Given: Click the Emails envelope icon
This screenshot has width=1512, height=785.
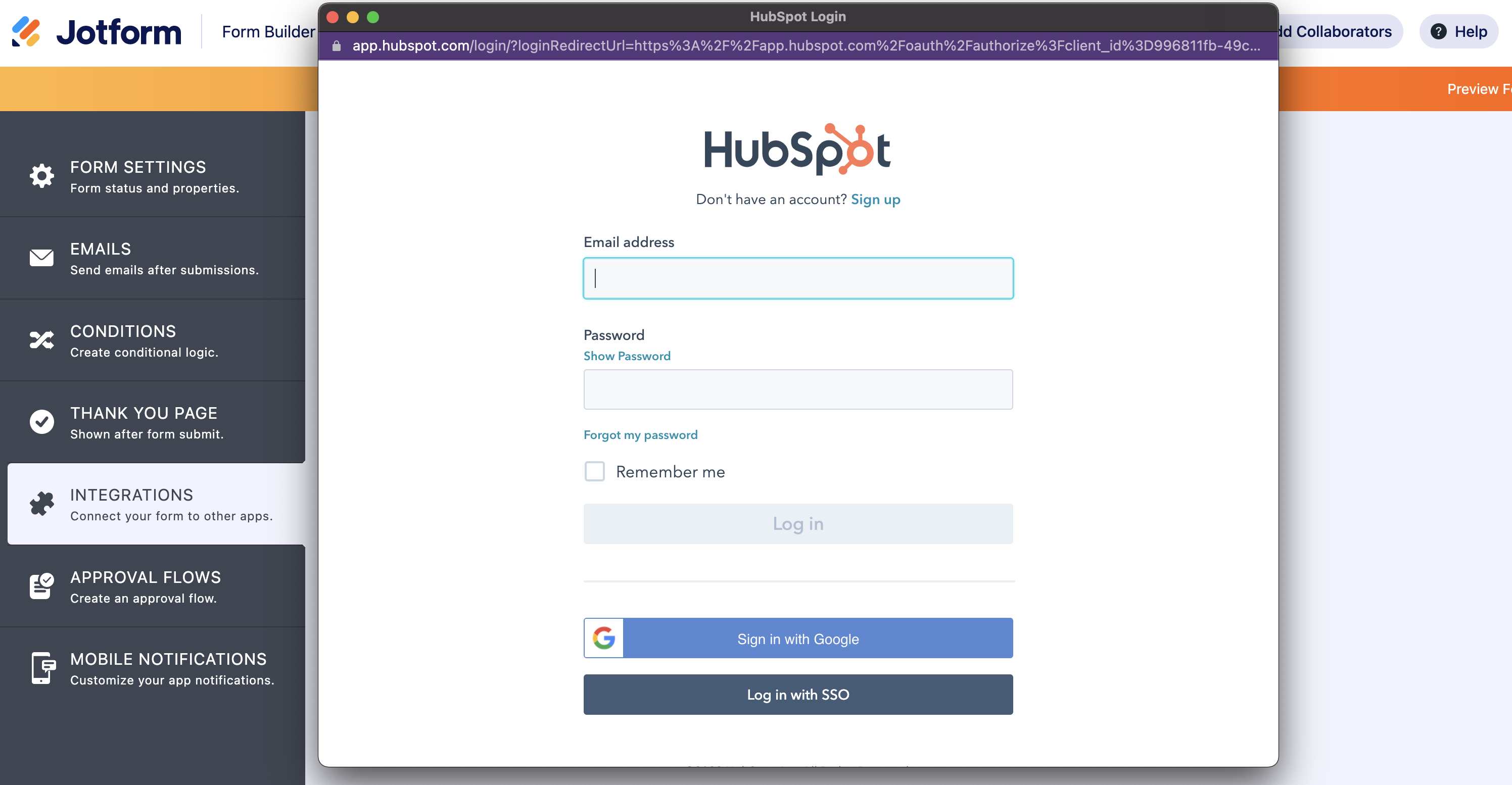Looking at the screenshot, I should (41, 258).
